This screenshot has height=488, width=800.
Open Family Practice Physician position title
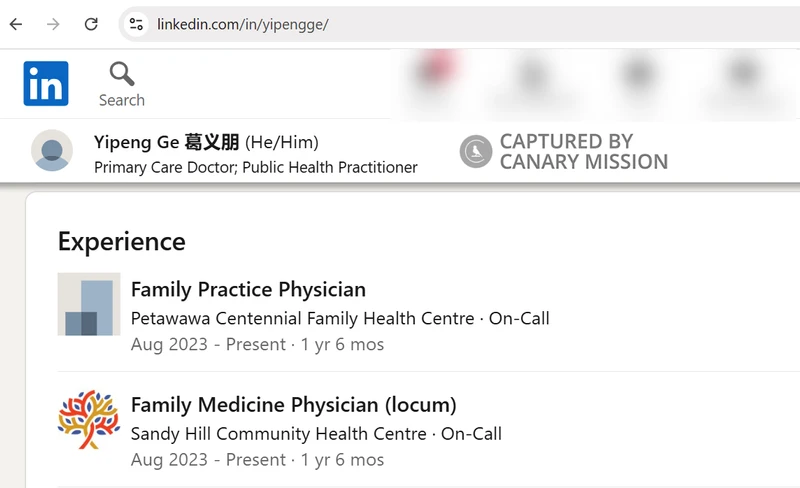pos(248,289)
